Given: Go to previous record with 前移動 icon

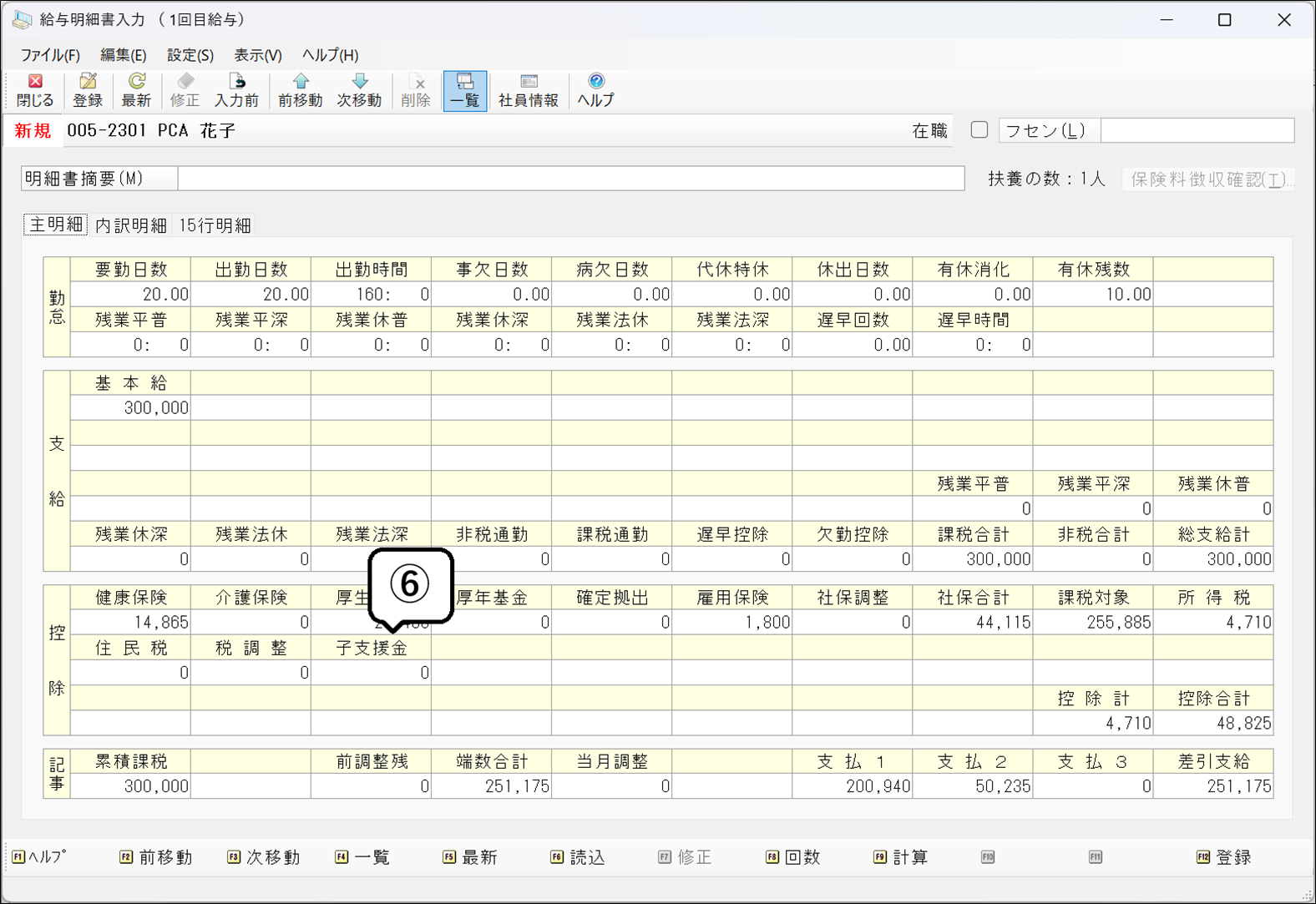Looking at the screenshot, I should click(300, 90).
